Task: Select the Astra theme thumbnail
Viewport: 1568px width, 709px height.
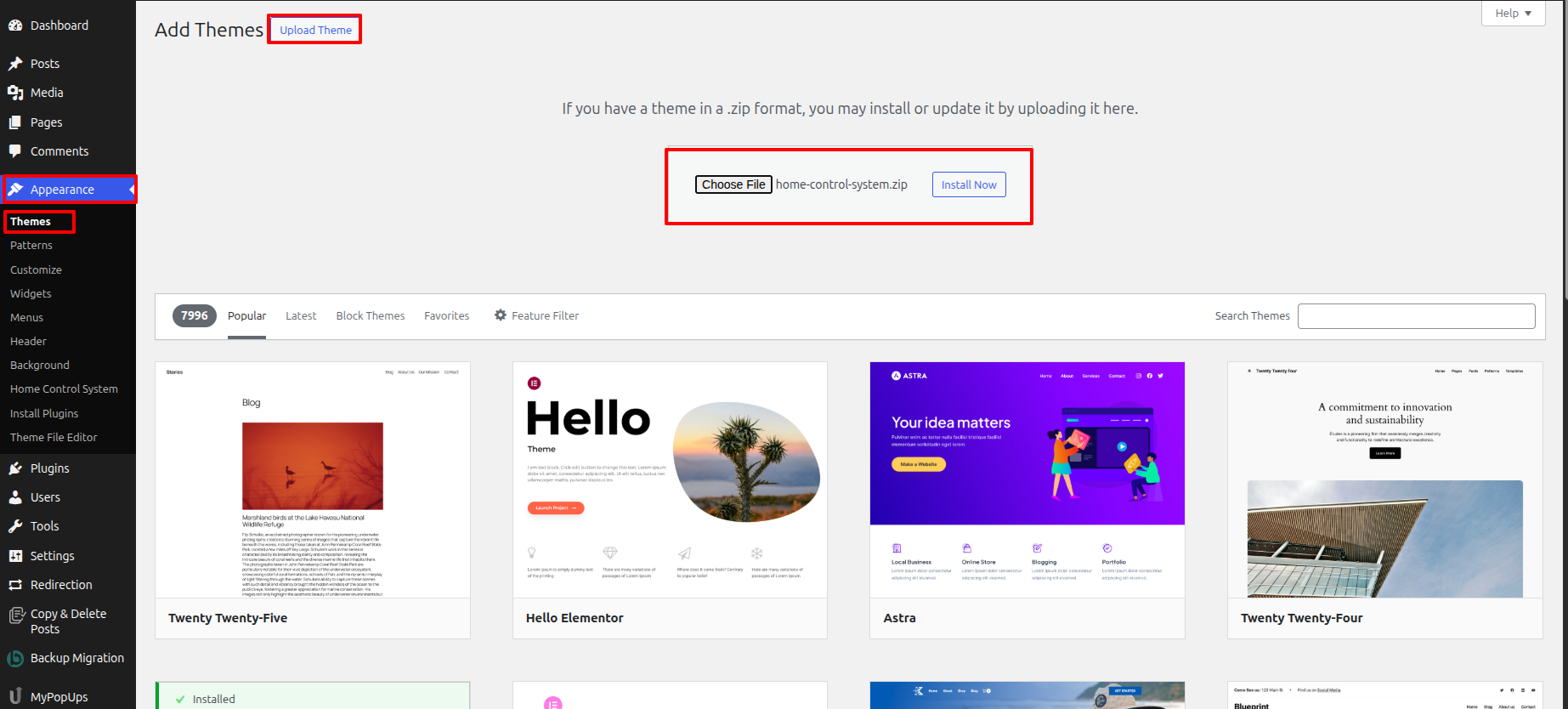Action: point(1027,480)
